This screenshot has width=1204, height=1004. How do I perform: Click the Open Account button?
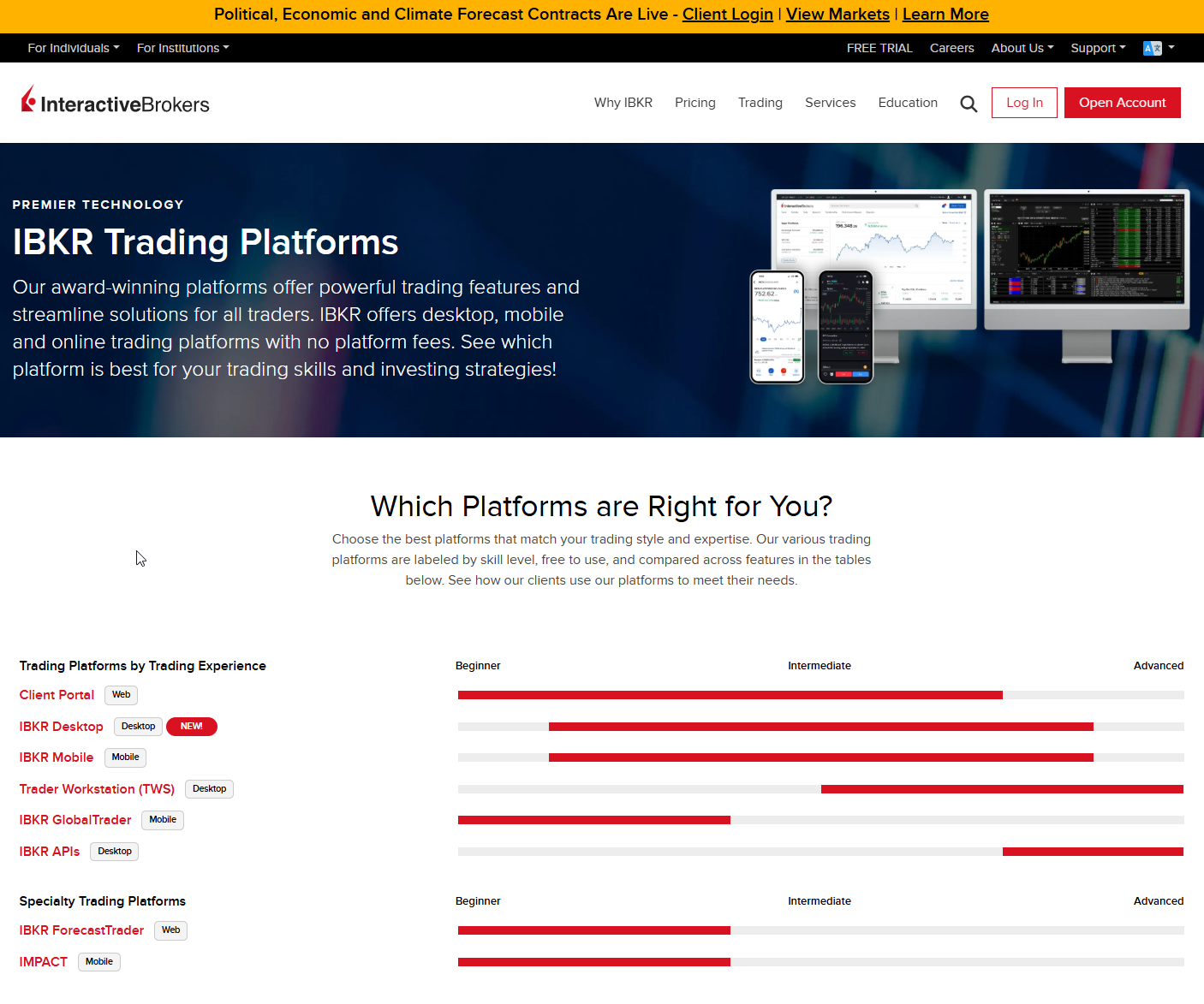point(1122,102)
